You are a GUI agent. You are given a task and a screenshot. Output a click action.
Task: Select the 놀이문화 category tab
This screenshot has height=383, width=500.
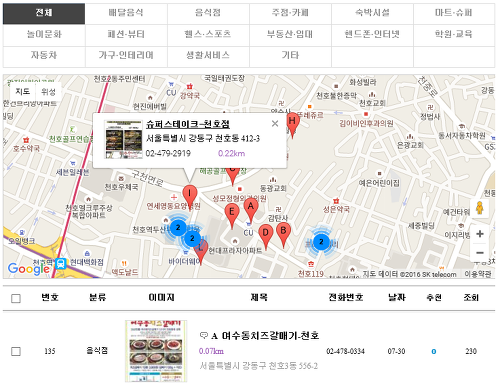[44, 34]
